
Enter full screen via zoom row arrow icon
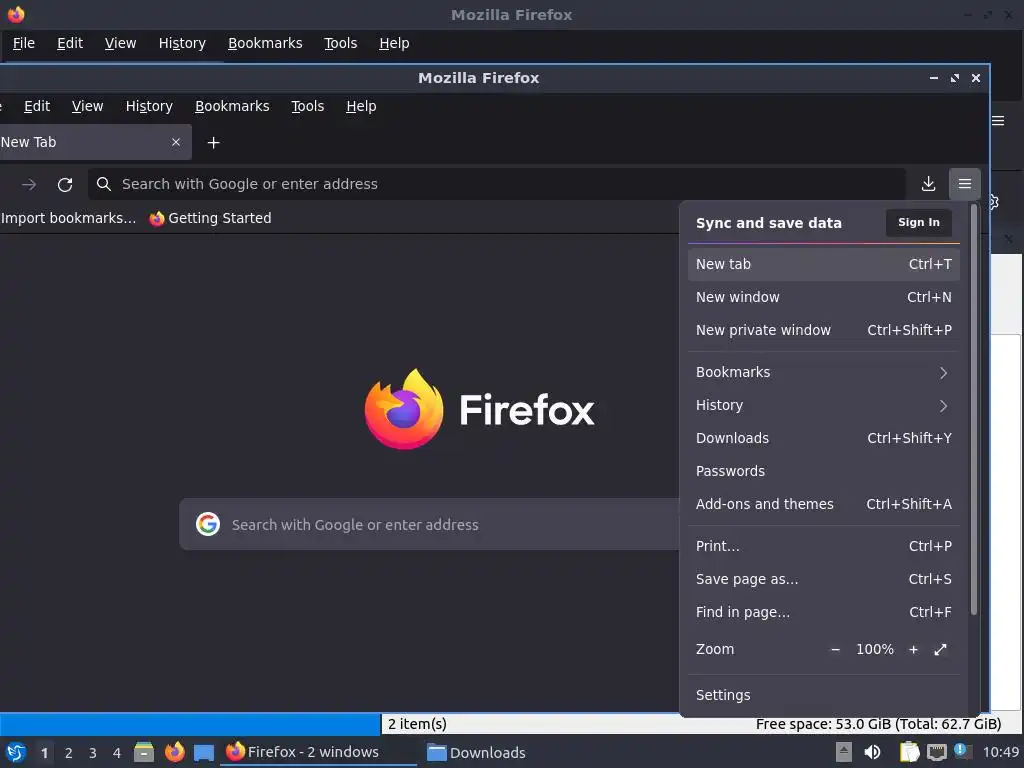pyautogui.click(x=940, y=649)
